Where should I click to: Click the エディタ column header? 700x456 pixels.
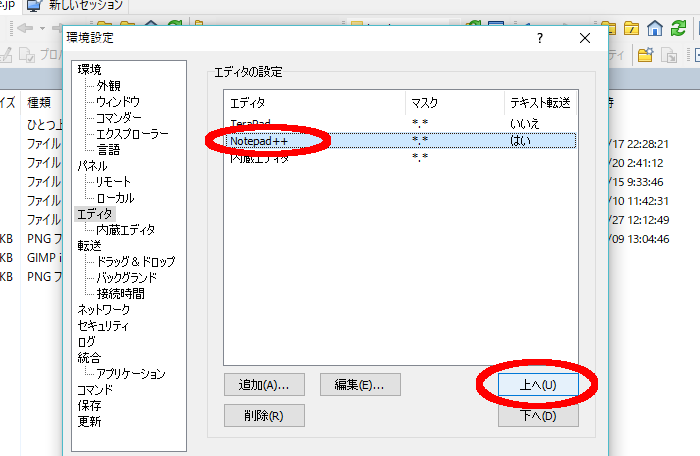[315, 103]
